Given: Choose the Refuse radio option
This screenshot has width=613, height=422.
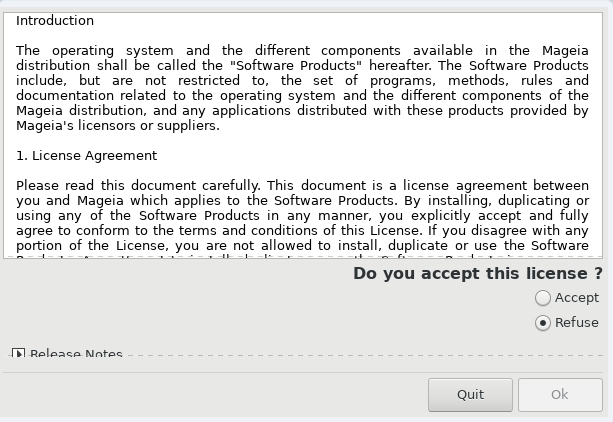Looking at the screenshot, I should (x=543, y=323).
